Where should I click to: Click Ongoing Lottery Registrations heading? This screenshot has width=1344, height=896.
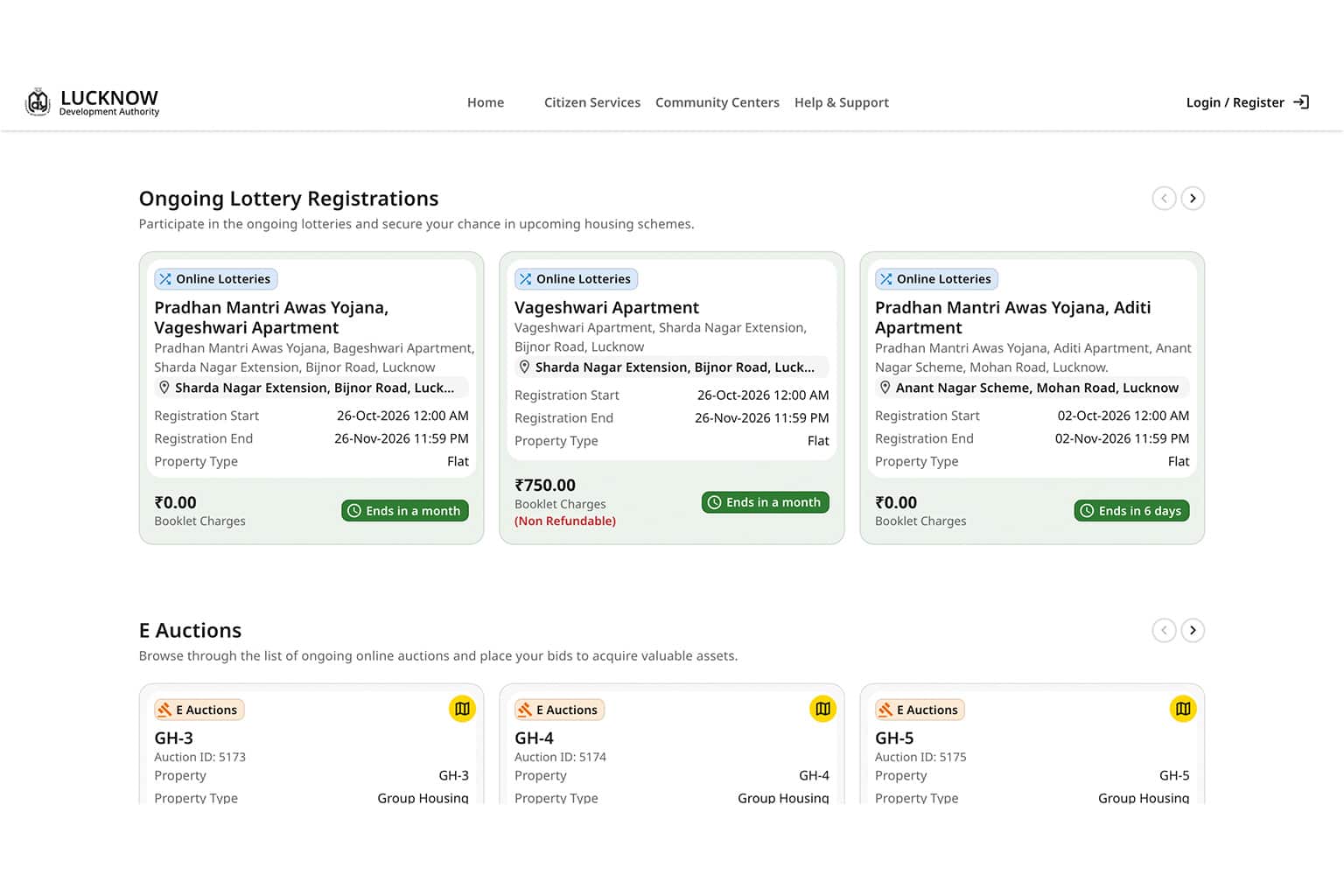tap(289, 199)
